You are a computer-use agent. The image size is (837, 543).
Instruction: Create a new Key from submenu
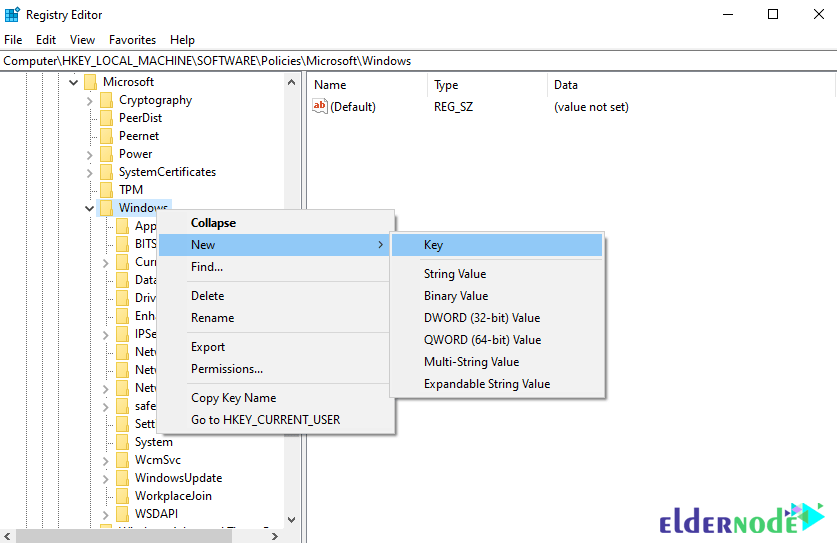point(497,245)
